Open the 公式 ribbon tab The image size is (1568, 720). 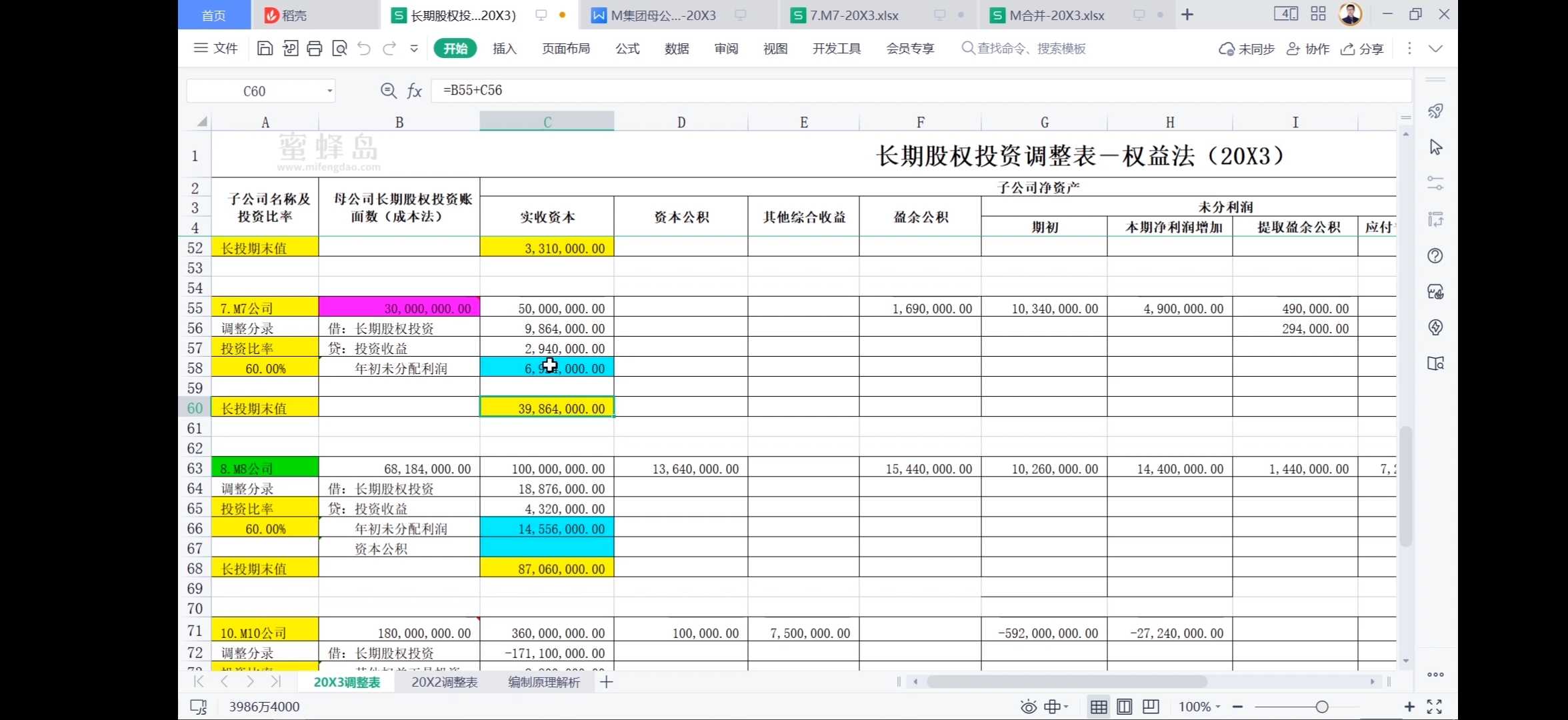coord(627,48)
